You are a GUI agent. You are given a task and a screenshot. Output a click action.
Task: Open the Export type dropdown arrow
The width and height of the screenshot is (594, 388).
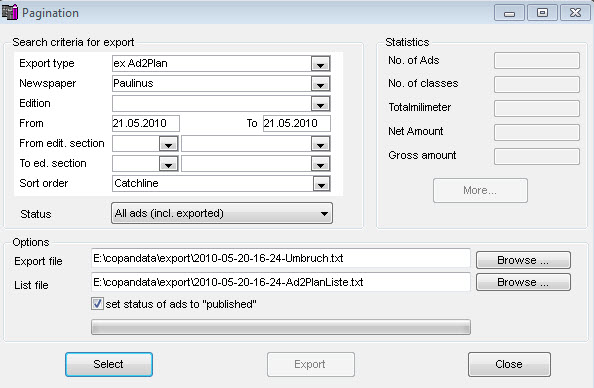320,64
